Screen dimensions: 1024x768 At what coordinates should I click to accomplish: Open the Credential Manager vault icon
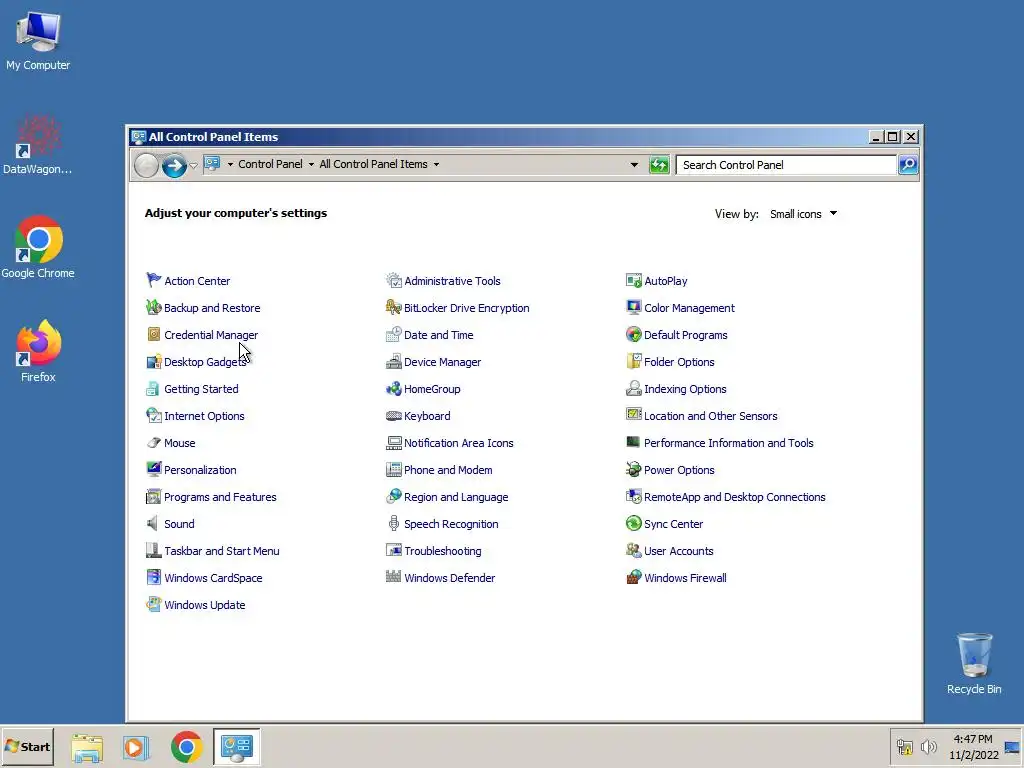[x=153, y=334]
